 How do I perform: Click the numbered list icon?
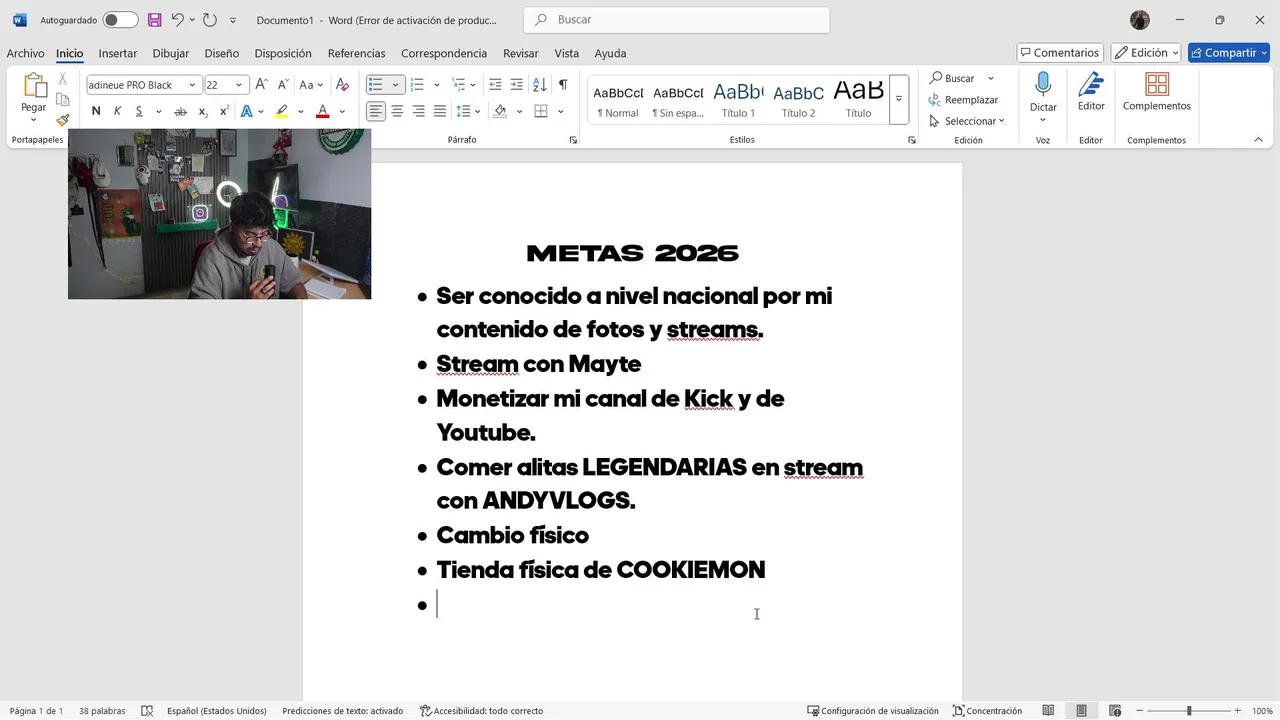(x=417, y=85)
